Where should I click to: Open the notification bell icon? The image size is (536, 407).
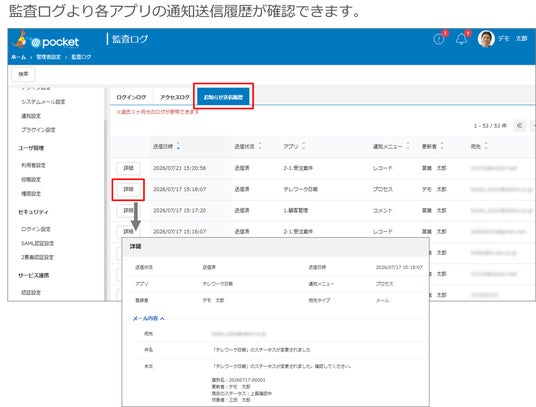click(462, 39)
